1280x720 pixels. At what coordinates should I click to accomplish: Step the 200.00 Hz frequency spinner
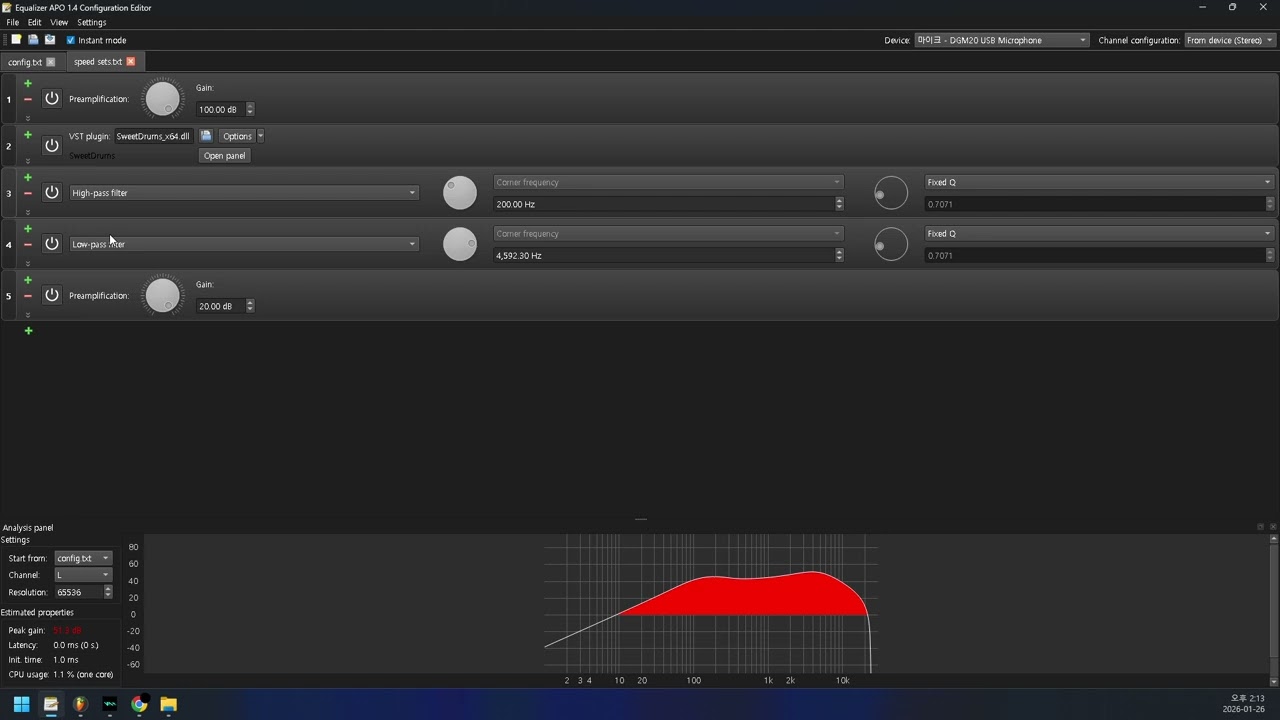[x=839, y=204]
